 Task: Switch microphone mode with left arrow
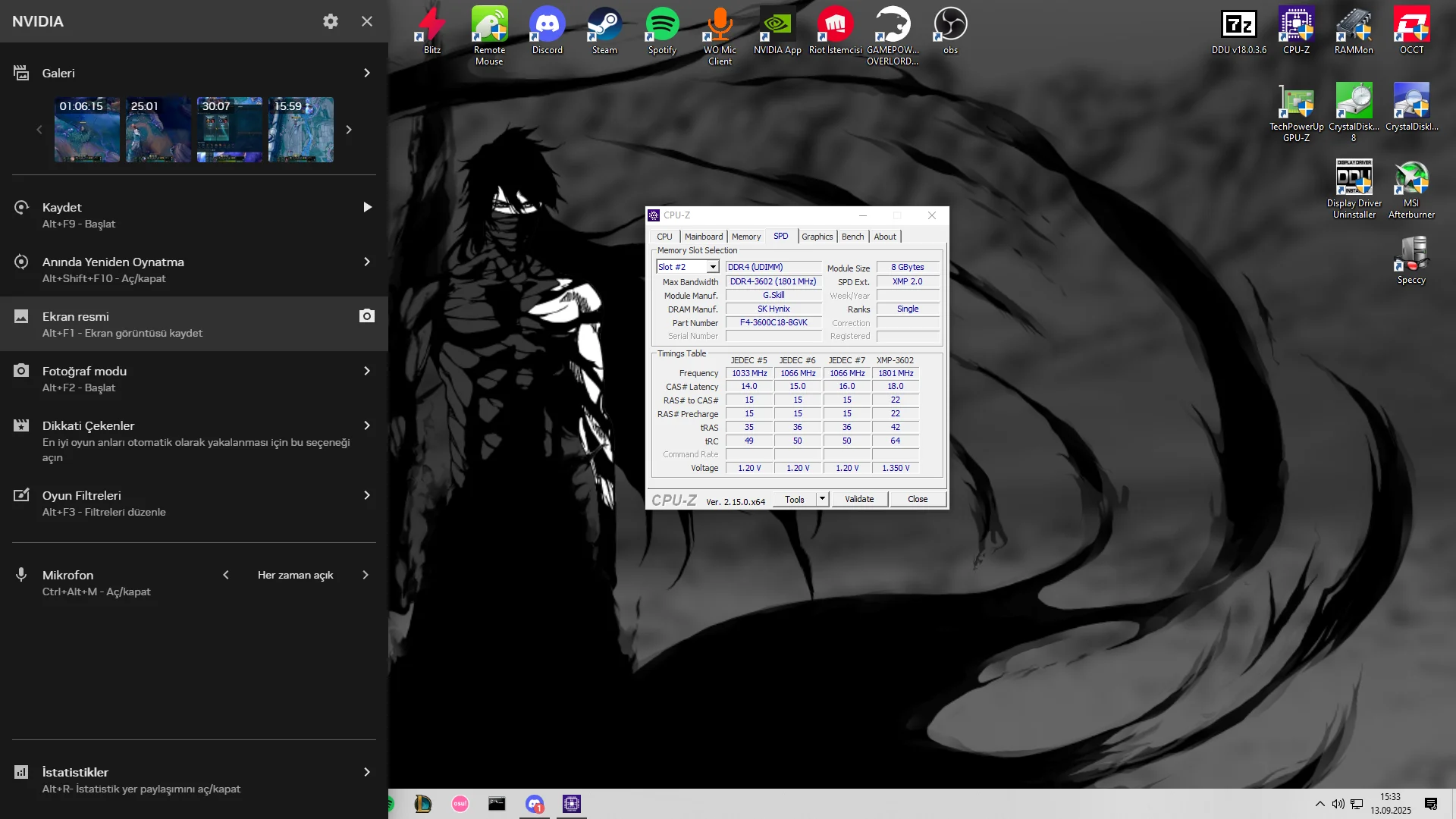226,575
